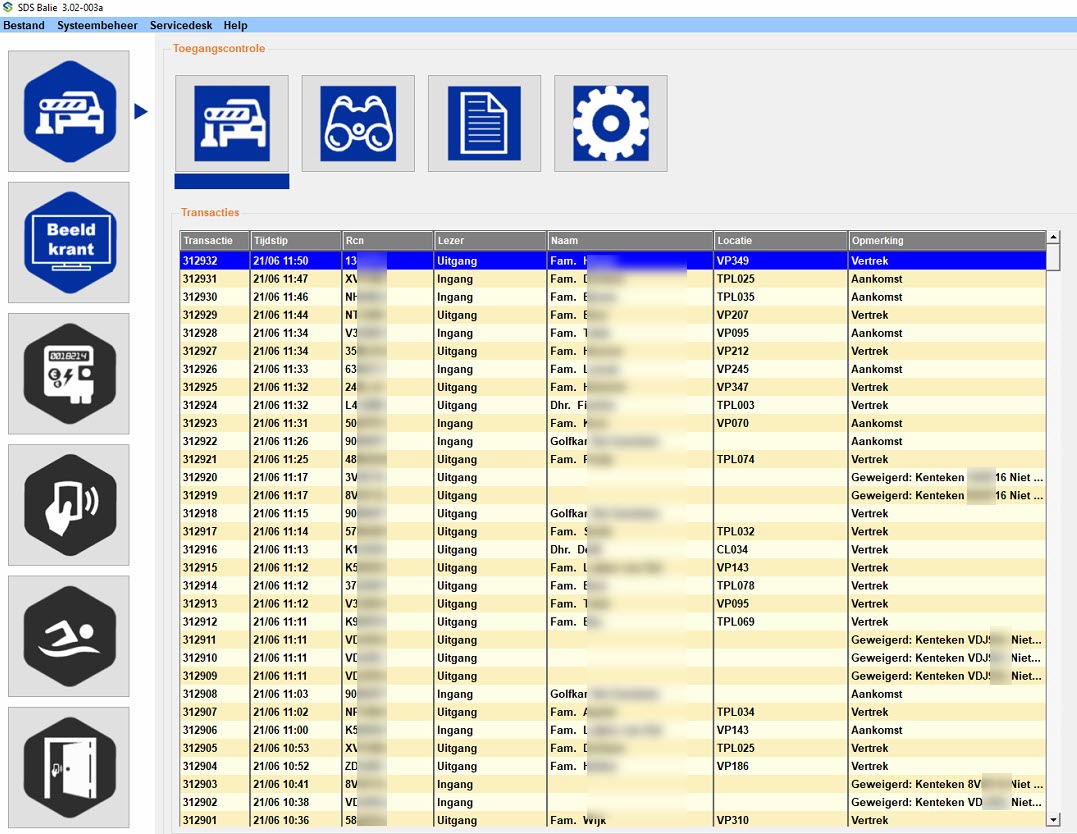Click the SDS Balie application icon

[8, 7]
